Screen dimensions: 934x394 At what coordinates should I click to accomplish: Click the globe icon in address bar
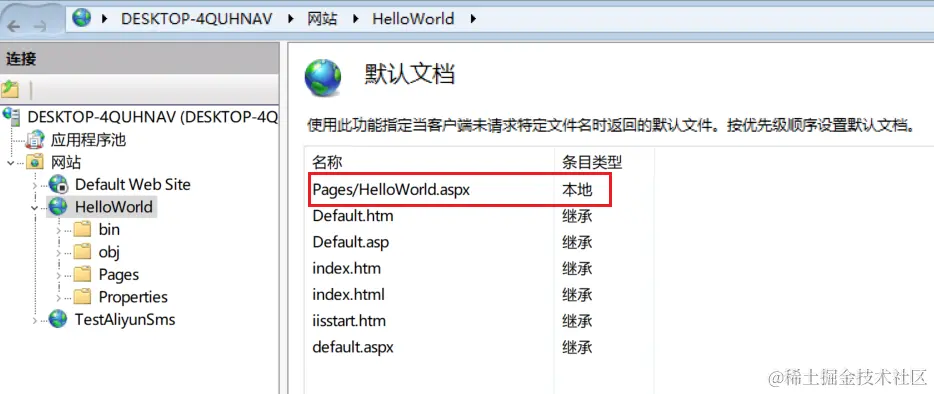tap(82, 17)
